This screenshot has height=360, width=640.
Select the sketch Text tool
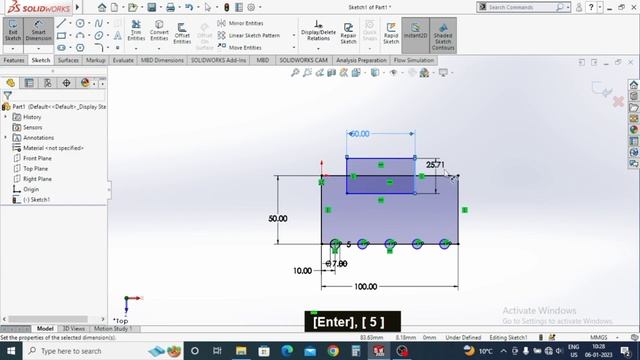(x=118, y=36)
